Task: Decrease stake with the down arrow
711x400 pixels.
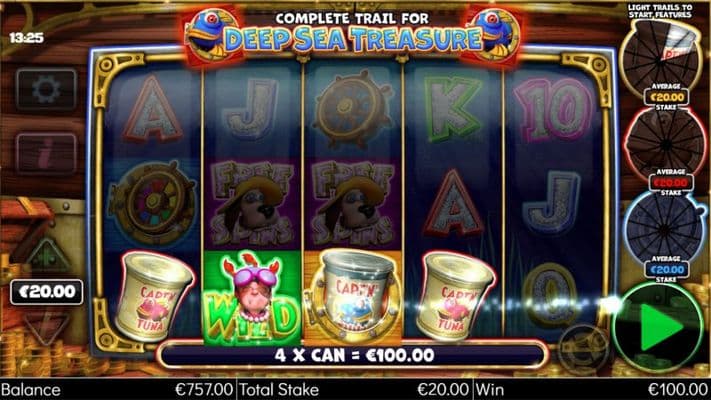Action: pos(45,324)
